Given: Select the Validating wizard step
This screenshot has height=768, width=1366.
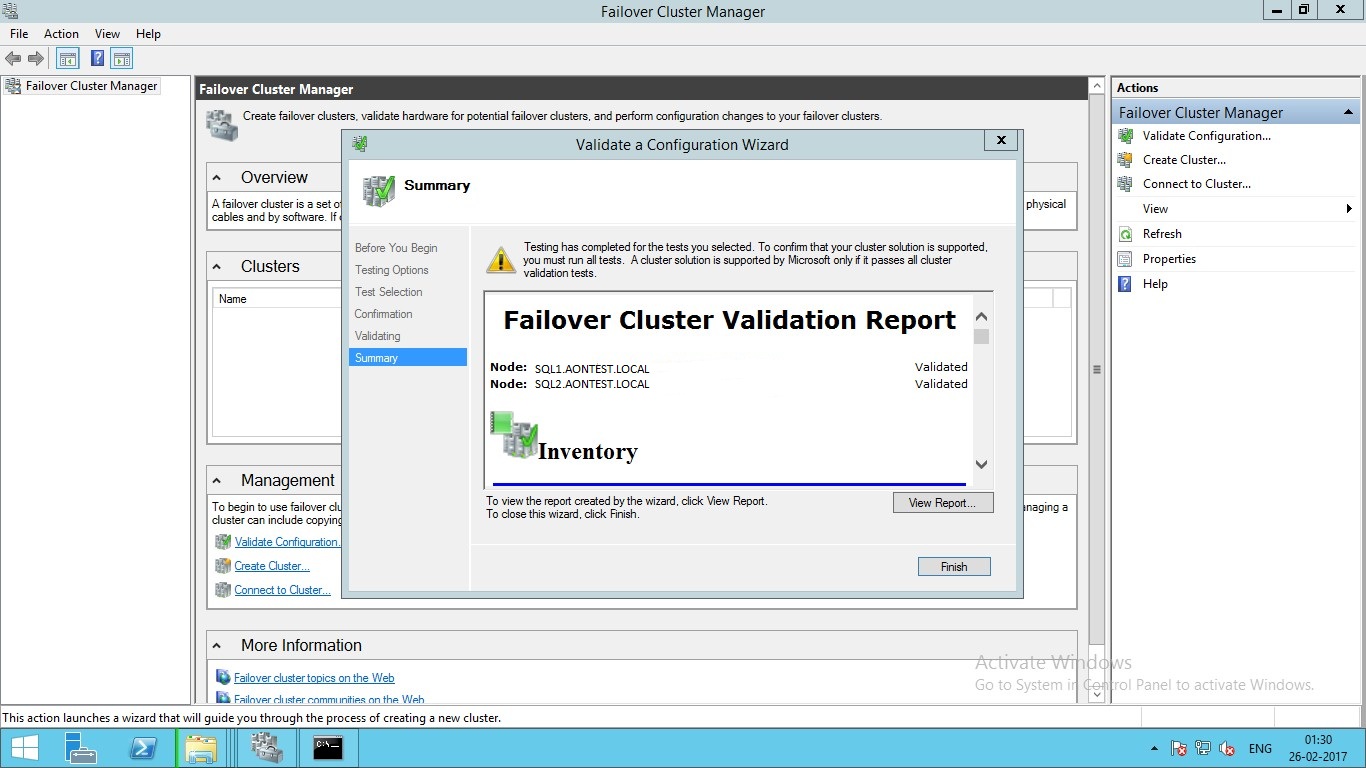Looking at the screenshot, I should (x=377, y=336).
